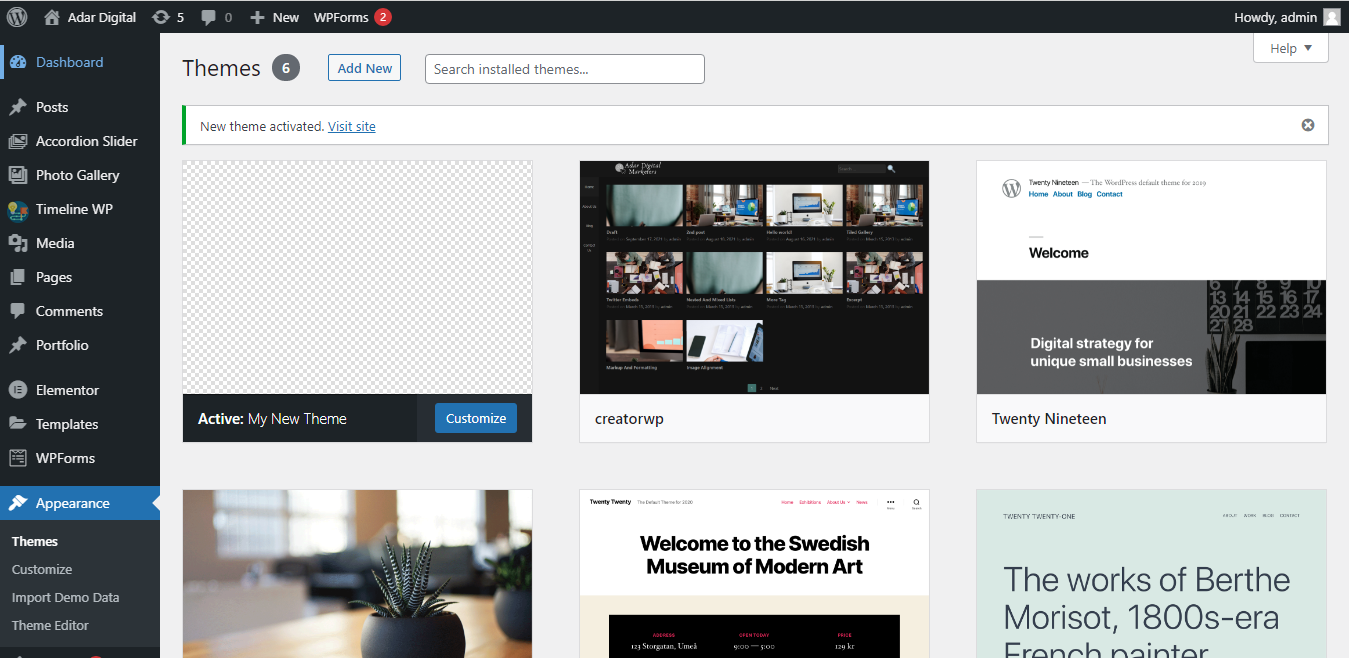
Task: Click the comments bubble icon in admin bar
Action: click(208, 17)
